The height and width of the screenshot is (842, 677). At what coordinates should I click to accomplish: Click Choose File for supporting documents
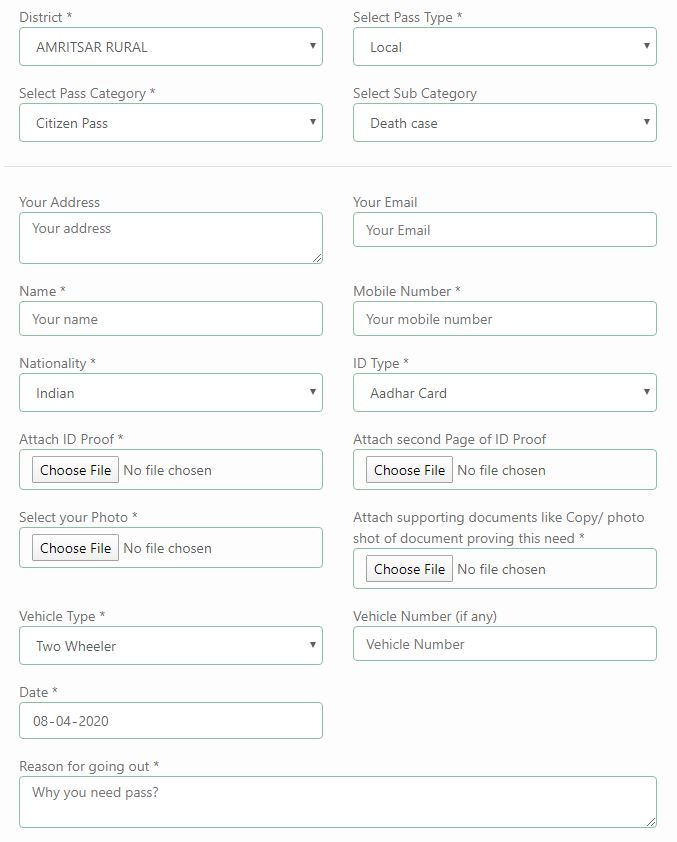409,569
